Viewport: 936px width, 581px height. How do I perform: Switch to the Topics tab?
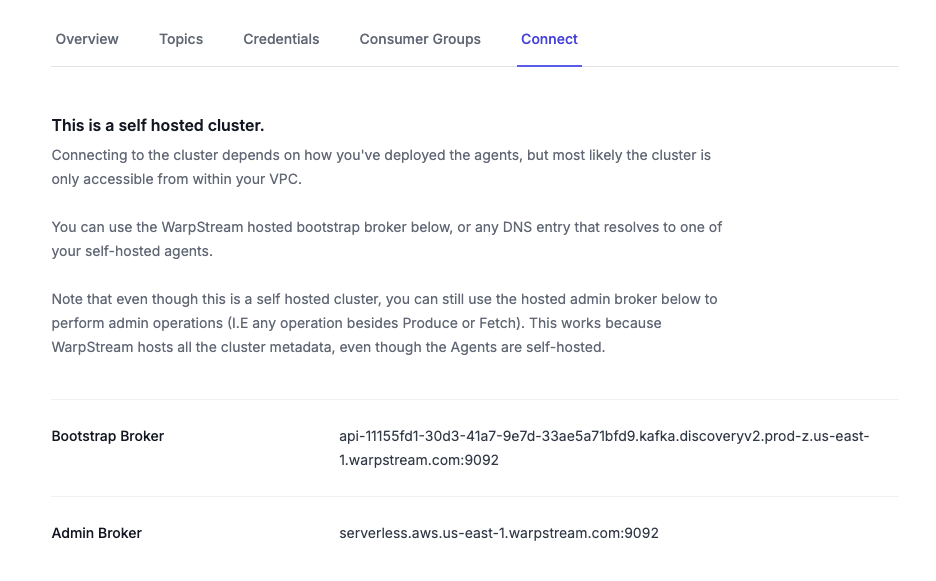(181, 39)
